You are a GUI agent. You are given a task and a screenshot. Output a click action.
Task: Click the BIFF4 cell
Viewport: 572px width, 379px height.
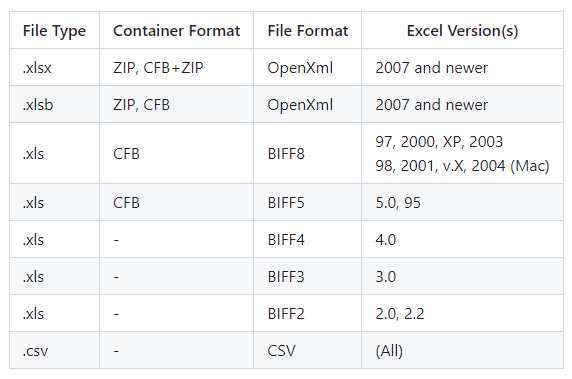pyautogui.click(x=308, y=240)
